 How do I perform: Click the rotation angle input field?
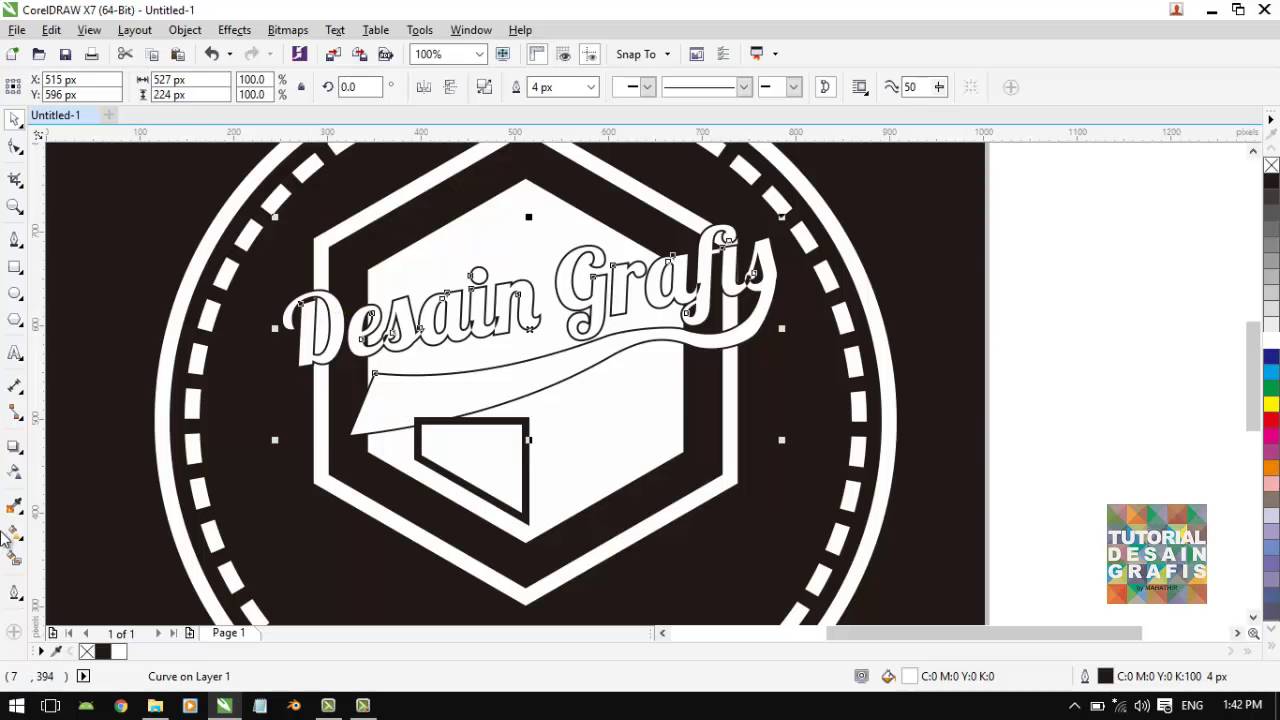[x=360, y=87]
